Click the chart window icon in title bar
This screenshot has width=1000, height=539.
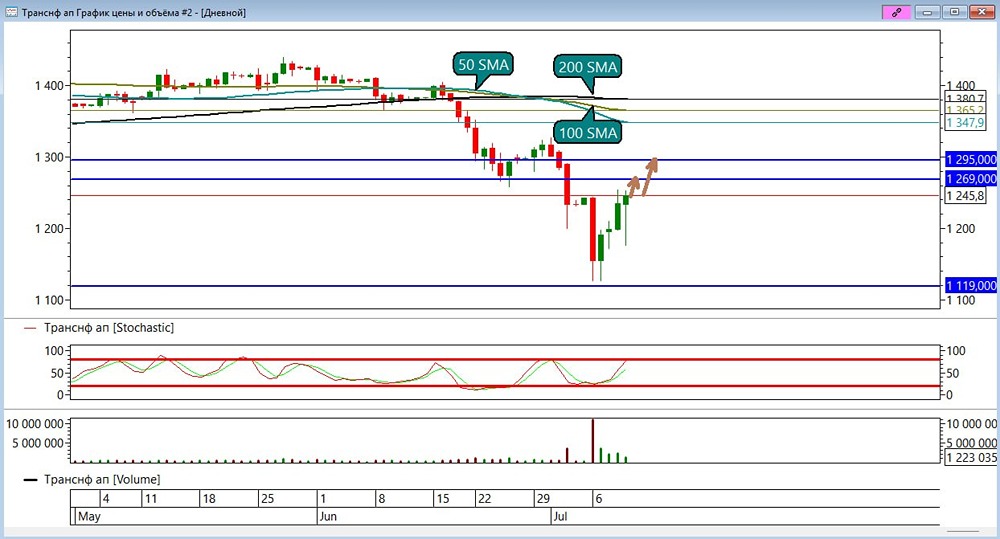(x=11, y=12)
